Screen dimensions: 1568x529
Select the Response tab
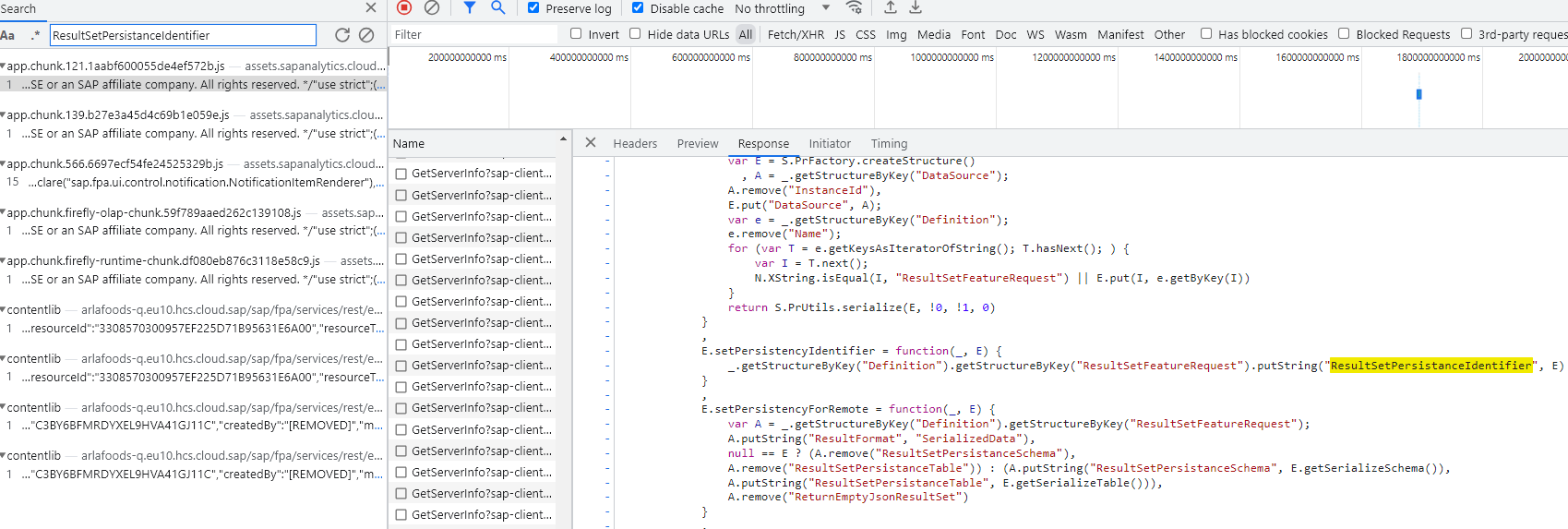pos(763,143)
